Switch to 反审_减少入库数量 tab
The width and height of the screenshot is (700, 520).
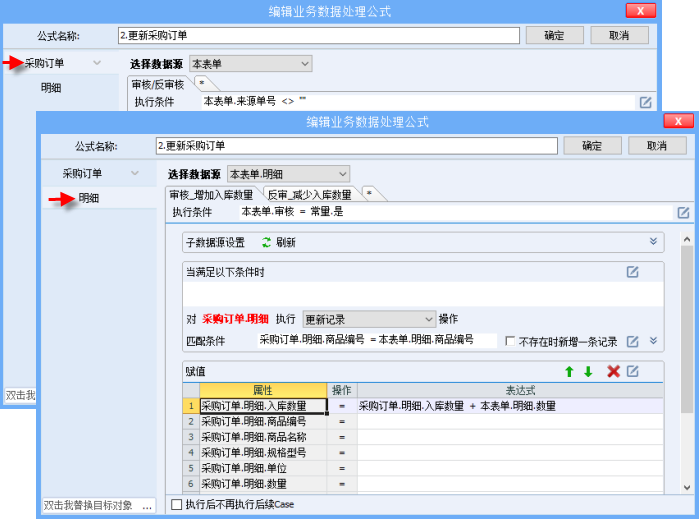pyautogui.click(x=309, y=195)
